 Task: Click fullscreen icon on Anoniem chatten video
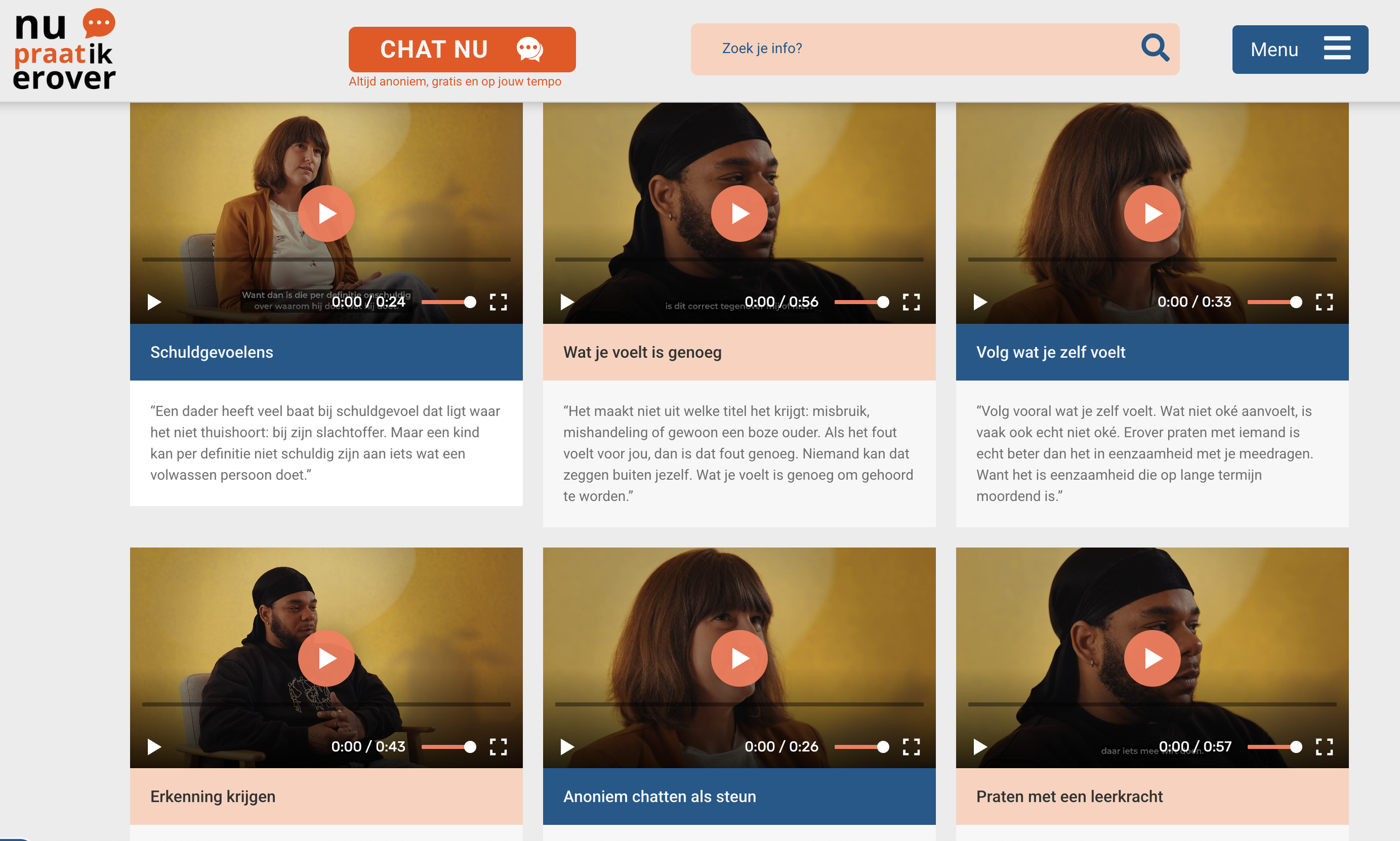(x=911, y=746)
